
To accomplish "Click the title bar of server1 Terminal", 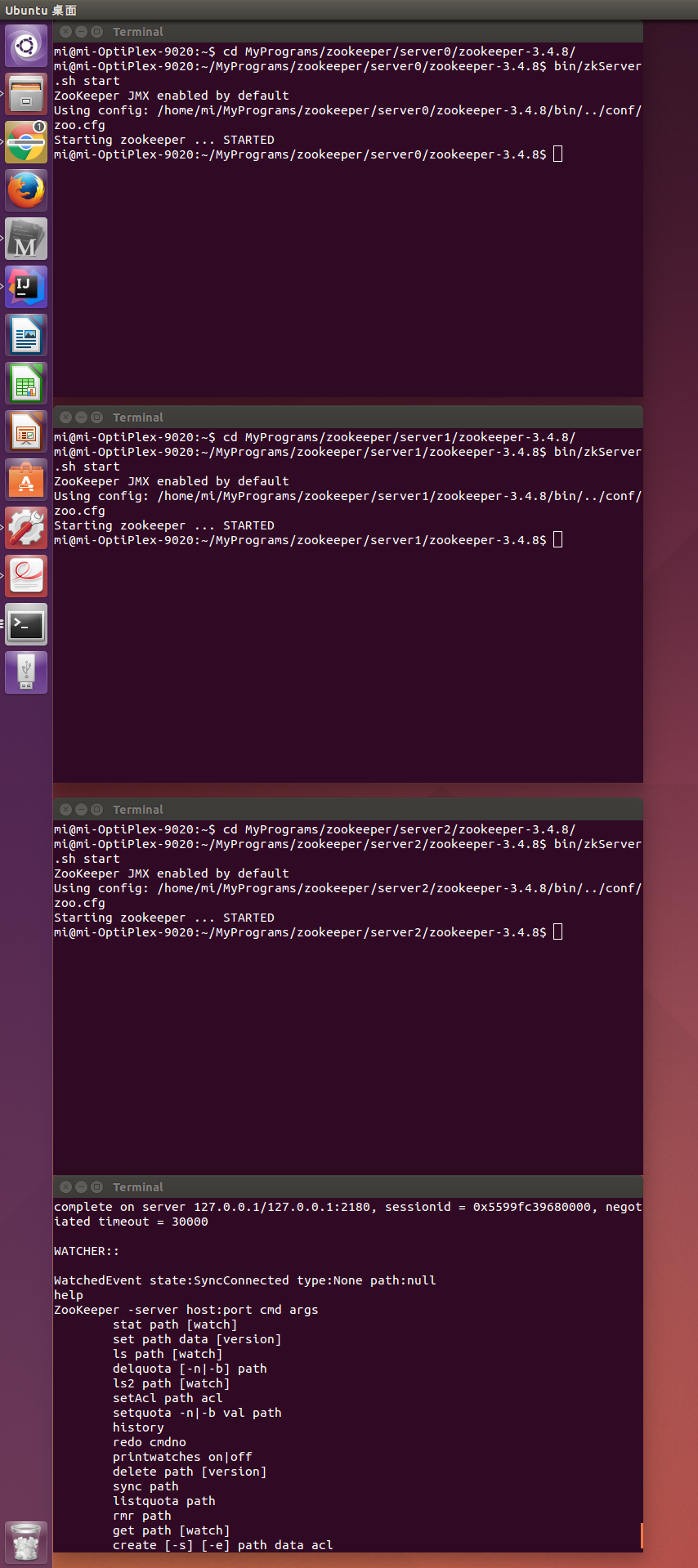I will (x=348, y=418).
